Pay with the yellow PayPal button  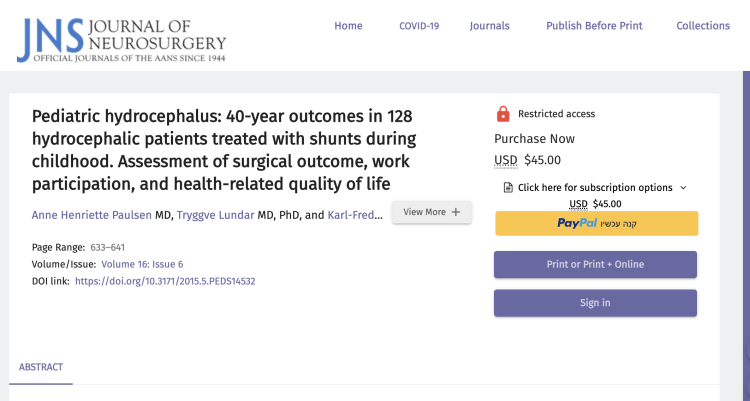click(x=596, y=223)
